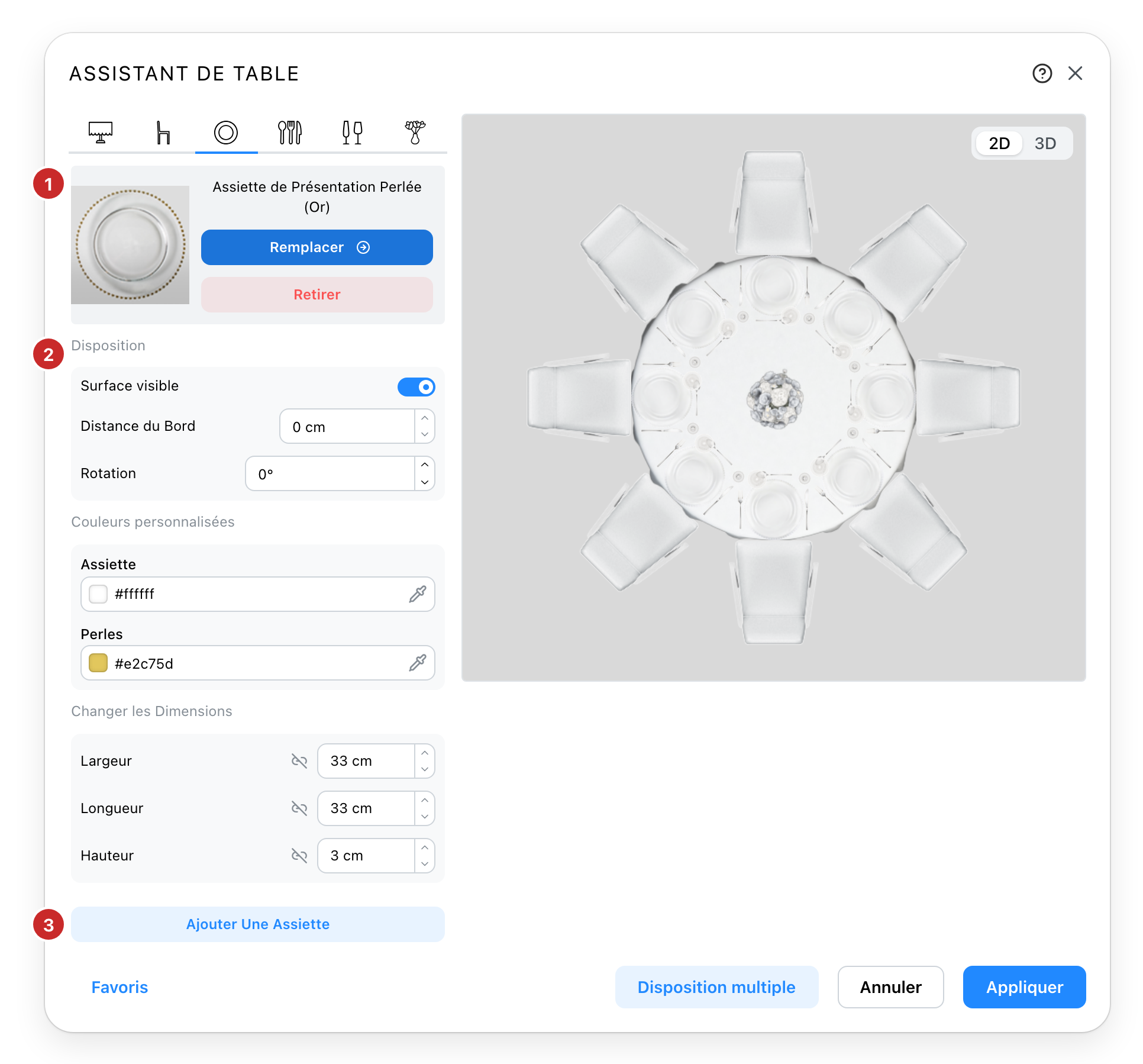Click the Rotation input field
This screenshot has height=1064, width=1143.
pyautogui.click(x=330, y=473)
